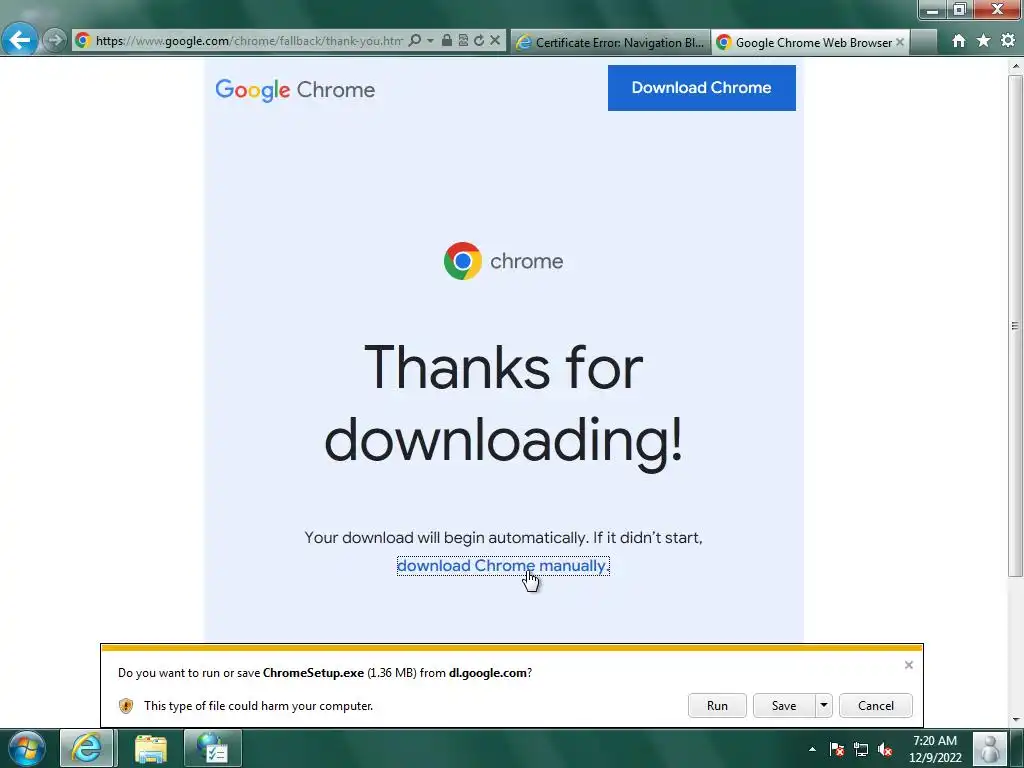1024x768 pixels.
Task: Click the search magnifier in address bar
Action: pyautogui.click(x=415, y=40)
